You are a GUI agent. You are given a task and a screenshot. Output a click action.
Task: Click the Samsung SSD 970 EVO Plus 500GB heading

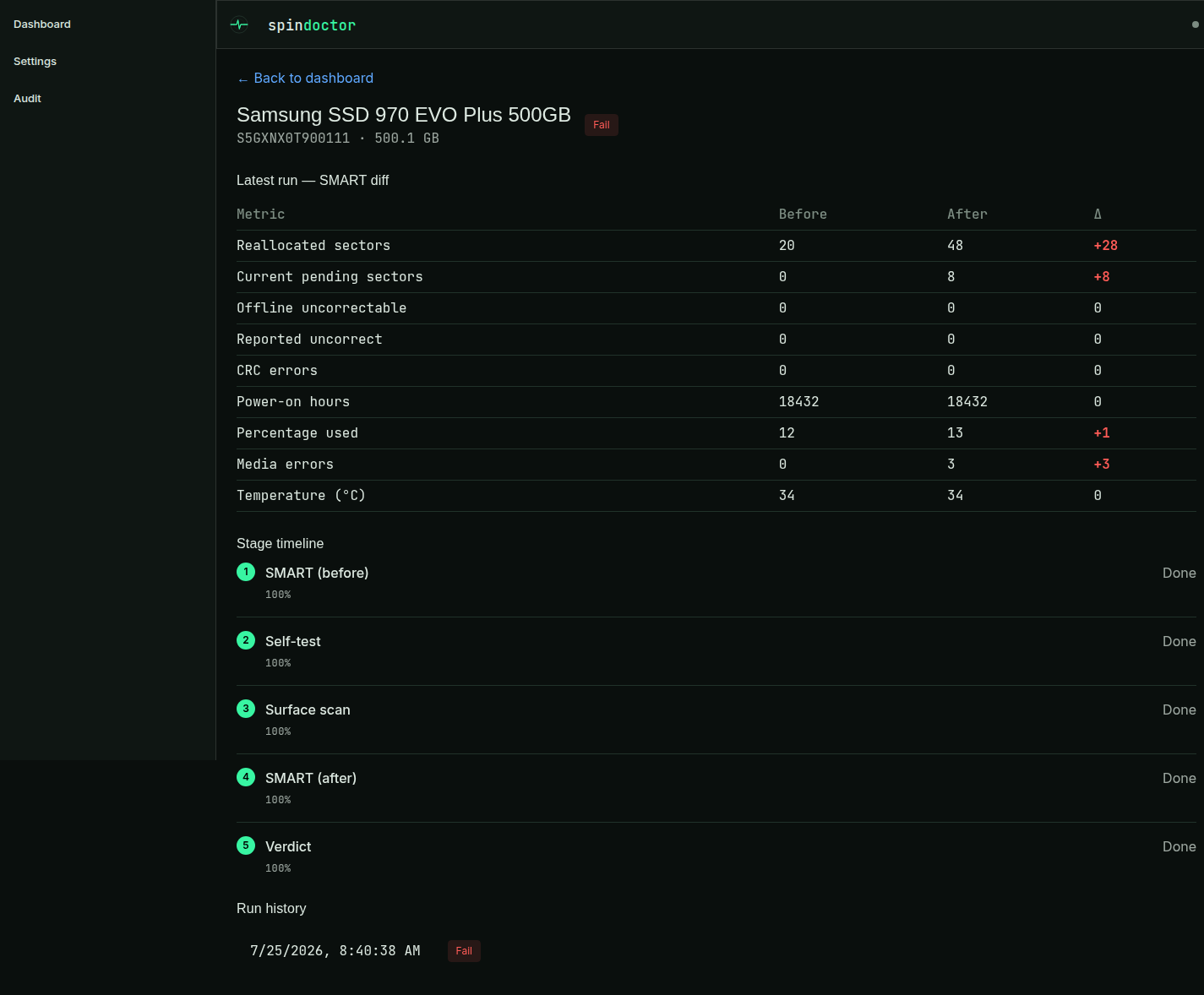(x=404, y=115)
